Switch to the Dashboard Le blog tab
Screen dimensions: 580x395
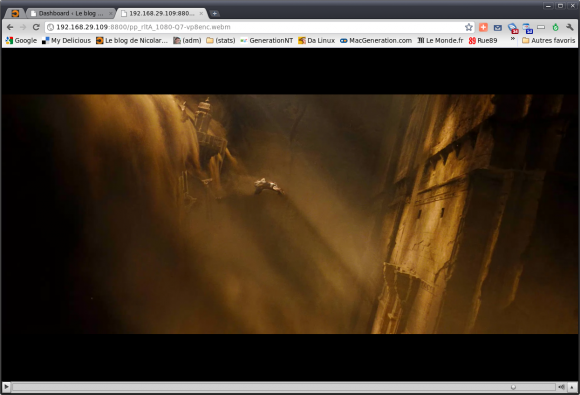click(x=70, y=13)
